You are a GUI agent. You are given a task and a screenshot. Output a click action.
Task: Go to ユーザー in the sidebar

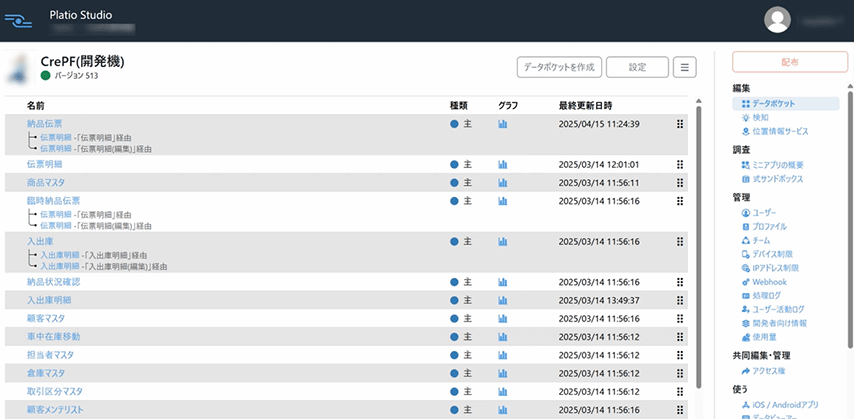pyautogui.click(x=764, y=213)
